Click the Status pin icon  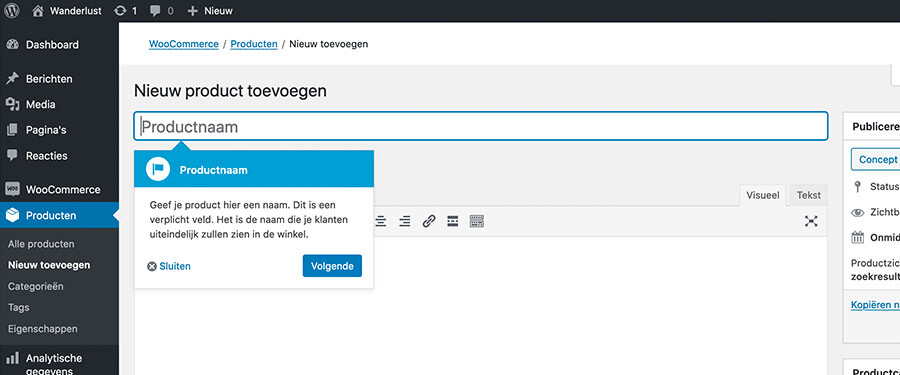pyautogui.click(x=858, y=187)
